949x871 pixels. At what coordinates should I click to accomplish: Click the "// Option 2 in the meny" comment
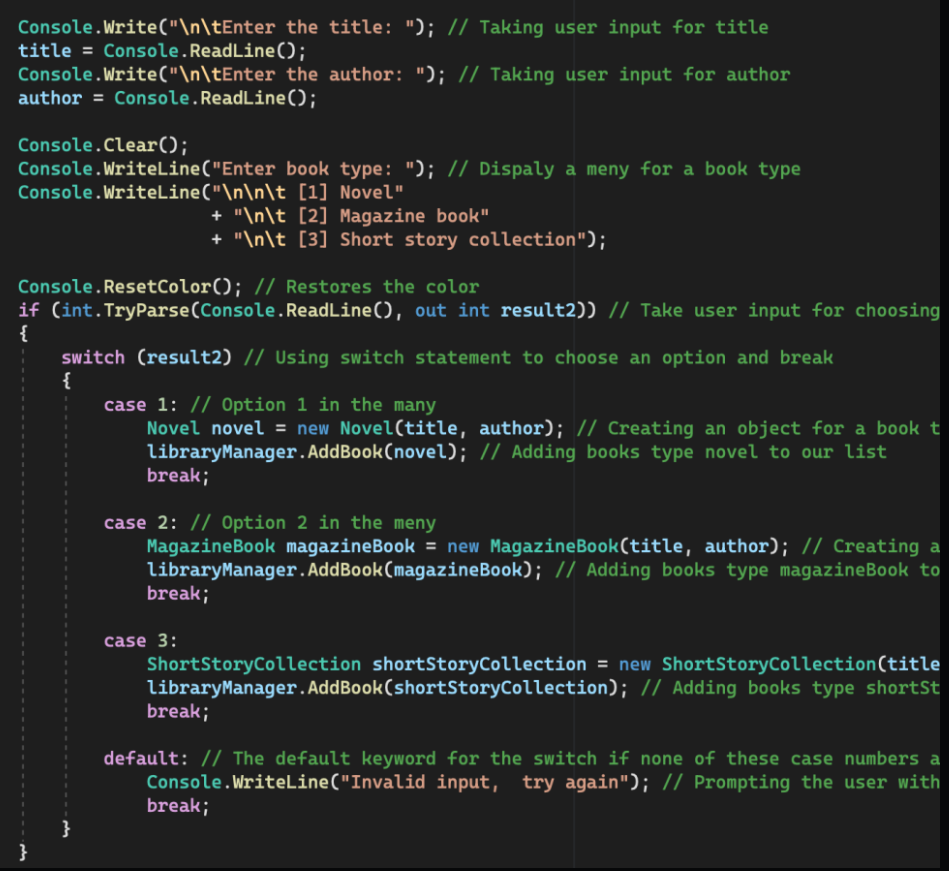coord(313,523)
